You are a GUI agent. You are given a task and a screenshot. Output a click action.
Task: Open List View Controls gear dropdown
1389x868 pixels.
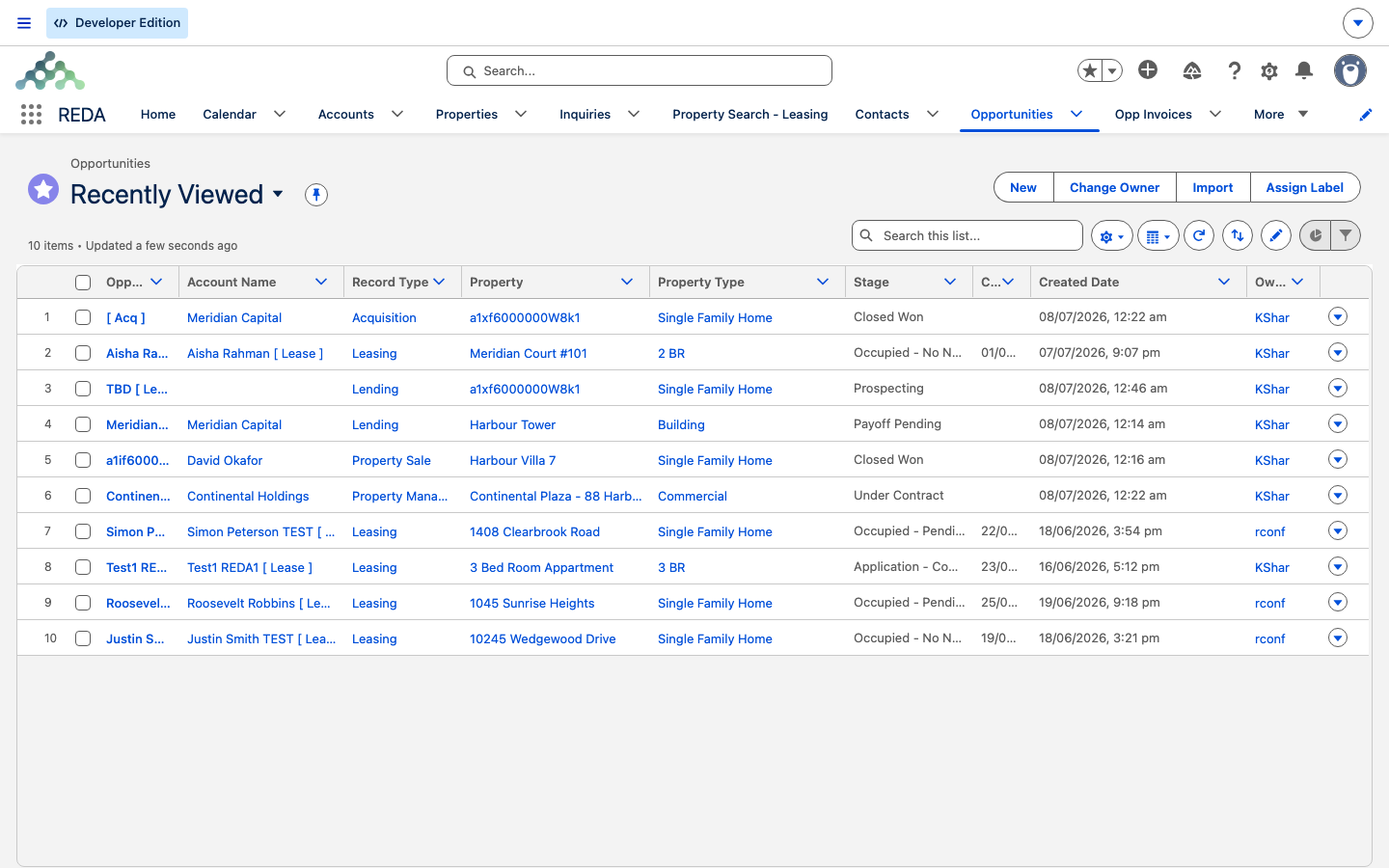click(x=1112, y=235)
